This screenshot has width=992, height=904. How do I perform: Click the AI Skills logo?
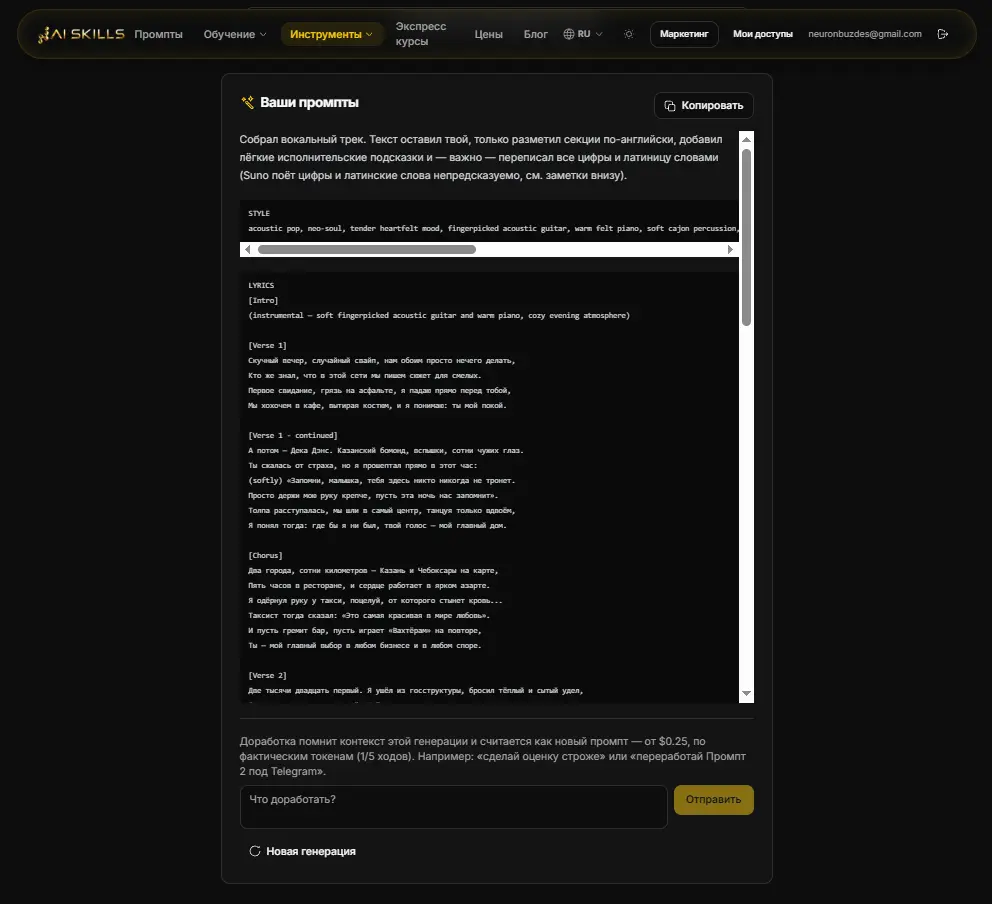82,34
